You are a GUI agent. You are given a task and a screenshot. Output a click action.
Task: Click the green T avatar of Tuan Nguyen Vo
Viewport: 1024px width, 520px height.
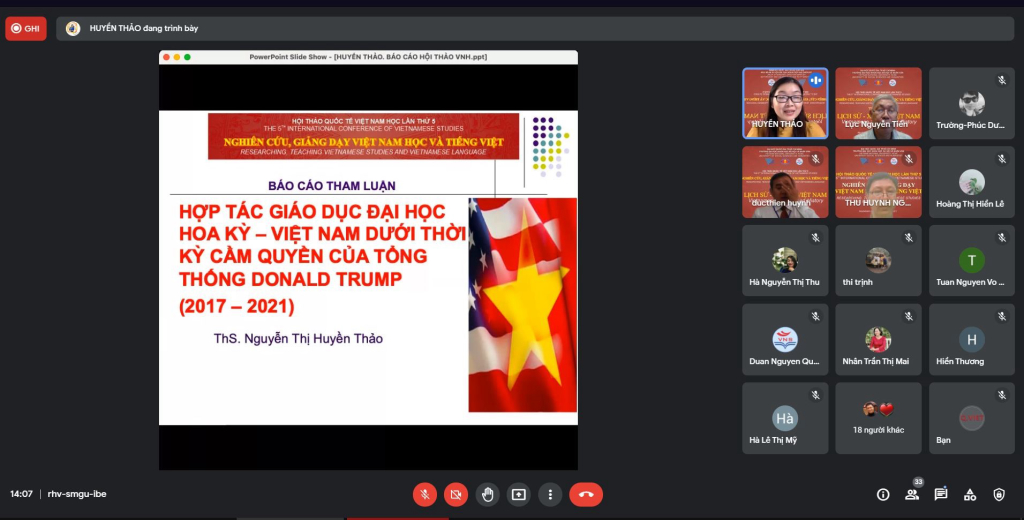click(x=972, y=260)
